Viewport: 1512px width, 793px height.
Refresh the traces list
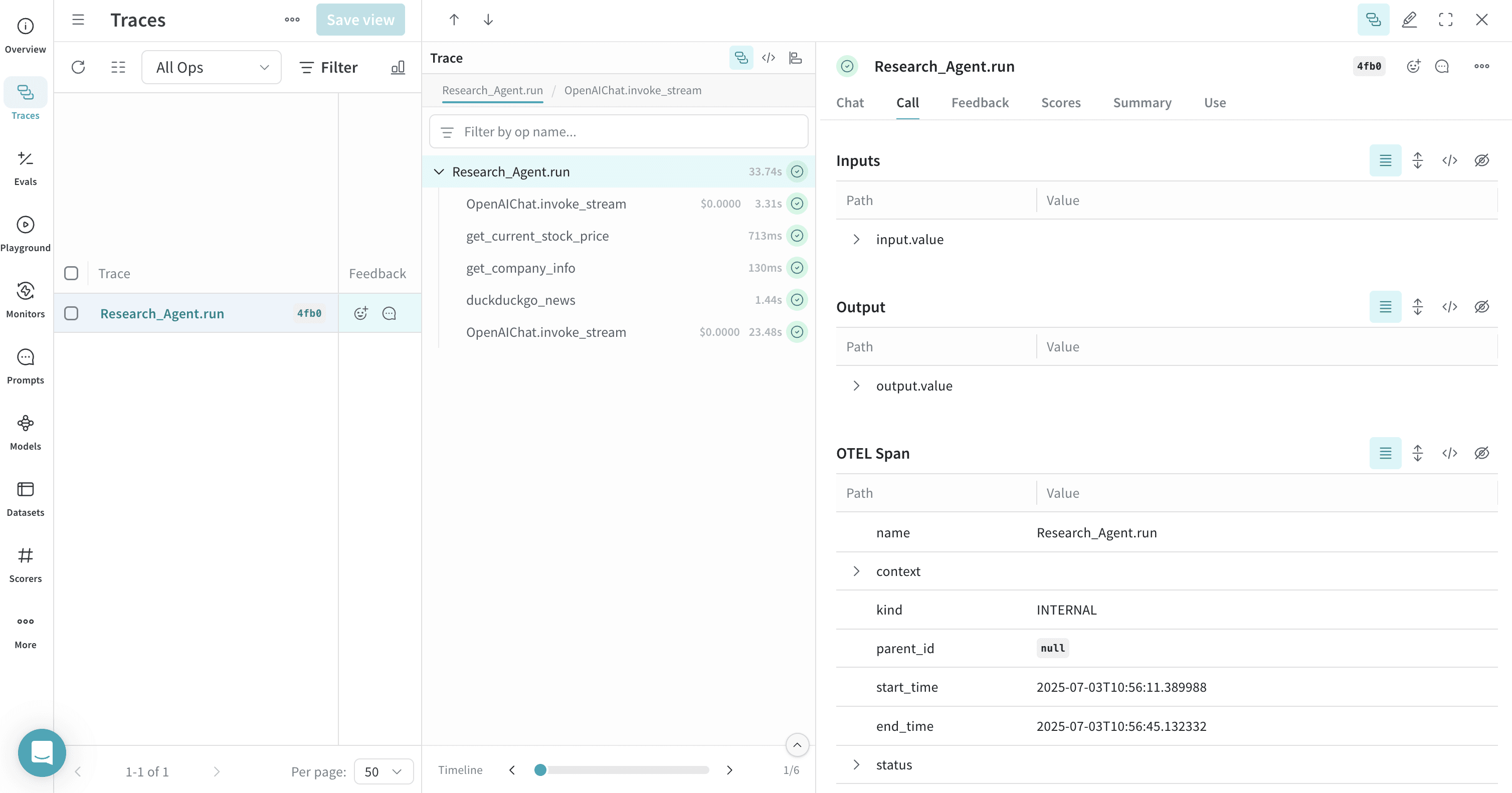(x=78, y=67)
